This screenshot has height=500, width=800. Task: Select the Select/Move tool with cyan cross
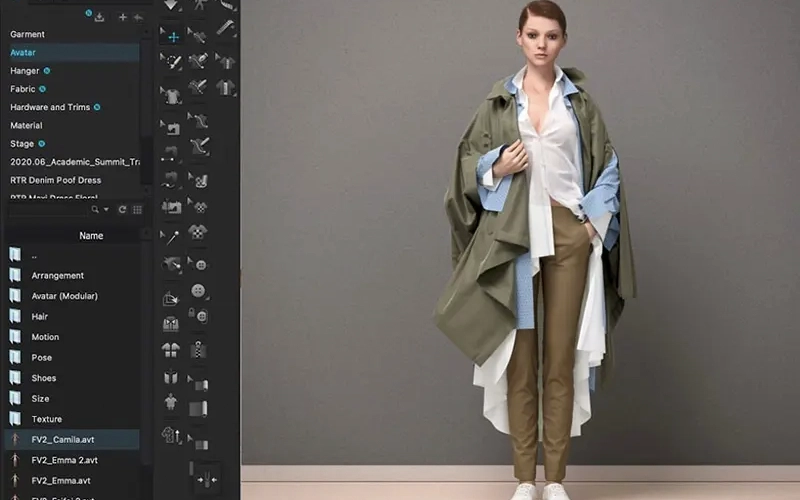[x=172, y=37]
